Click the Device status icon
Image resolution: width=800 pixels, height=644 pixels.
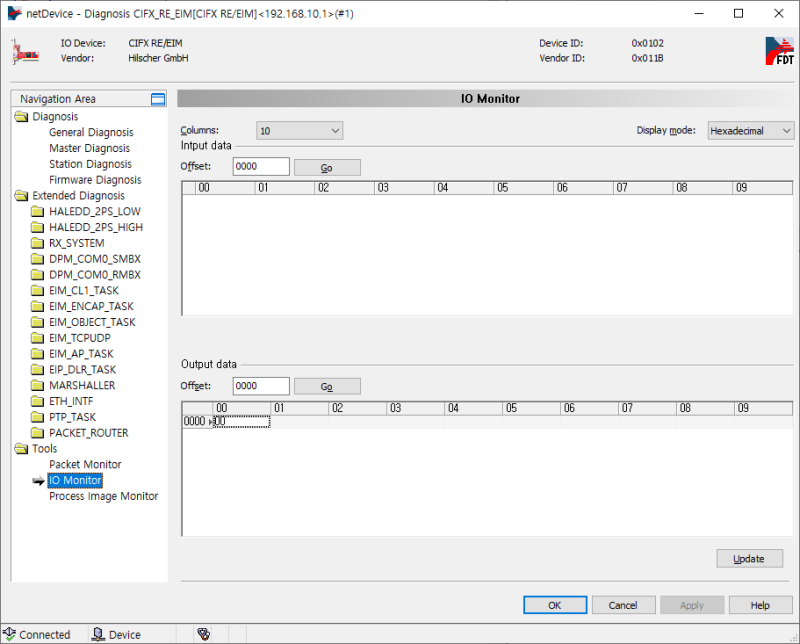coord(98,634)
